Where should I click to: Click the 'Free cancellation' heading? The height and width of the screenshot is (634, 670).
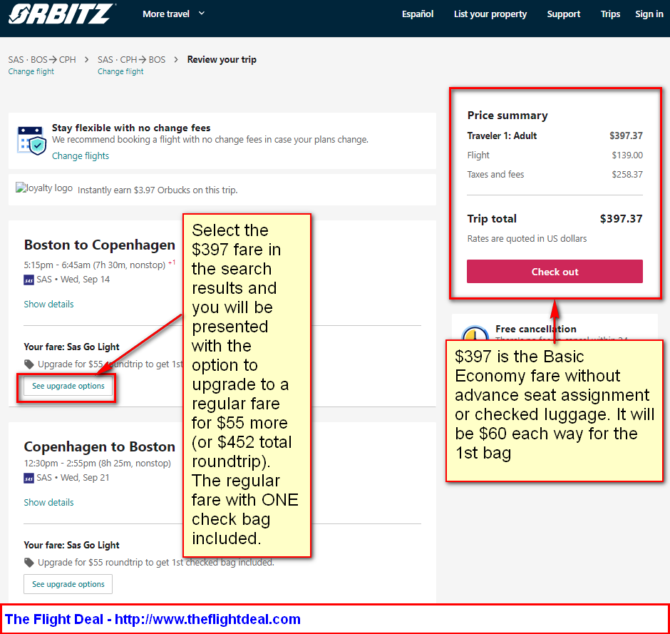point(536,329)
